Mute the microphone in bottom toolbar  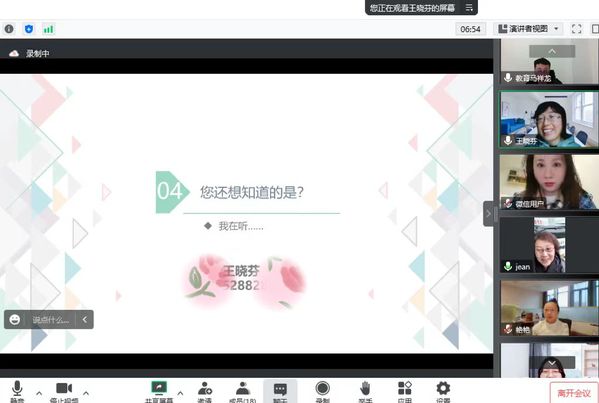pos(17,391)
